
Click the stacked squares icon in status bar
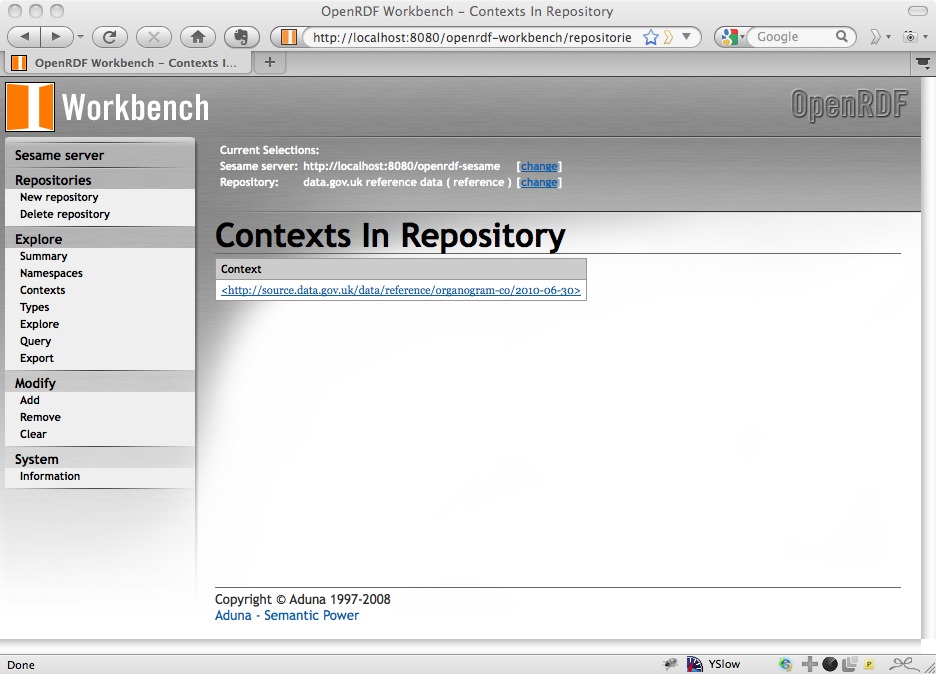849,664
